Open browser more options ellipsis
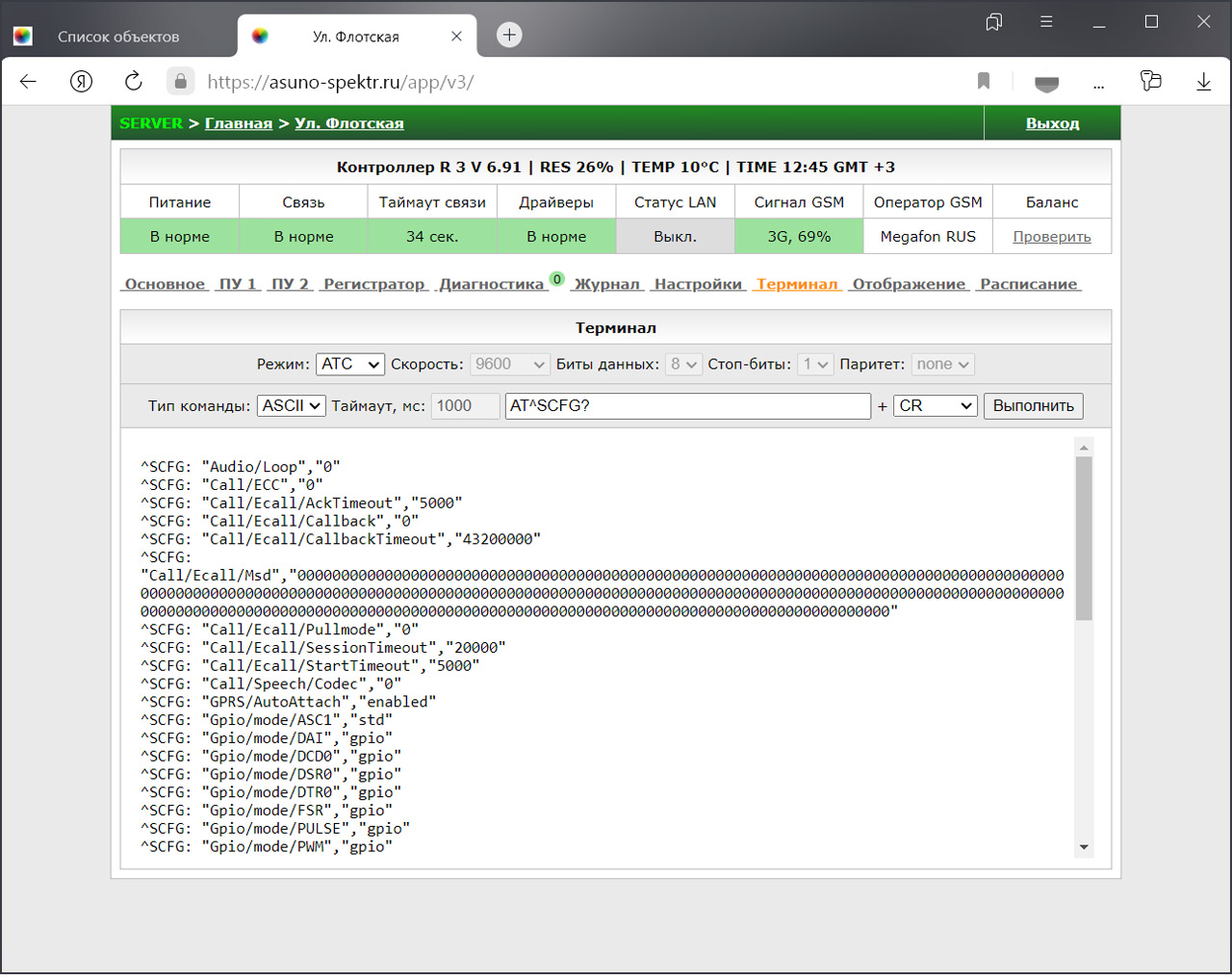This screenshot has height=980, width=1232. pyautogui.click(x=1098, y=87)
